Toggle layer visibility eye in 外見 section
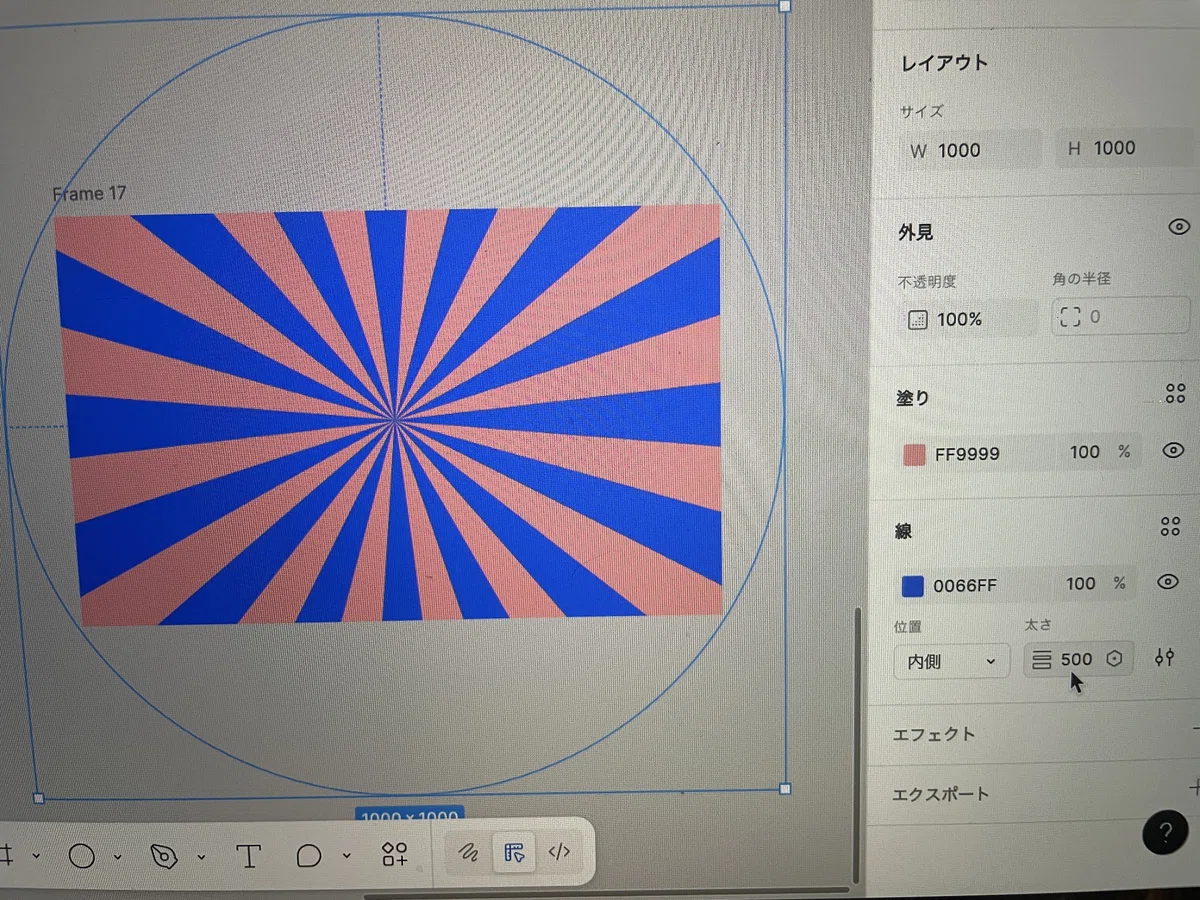The image size is (1200, 900). tap(1179, 227)
